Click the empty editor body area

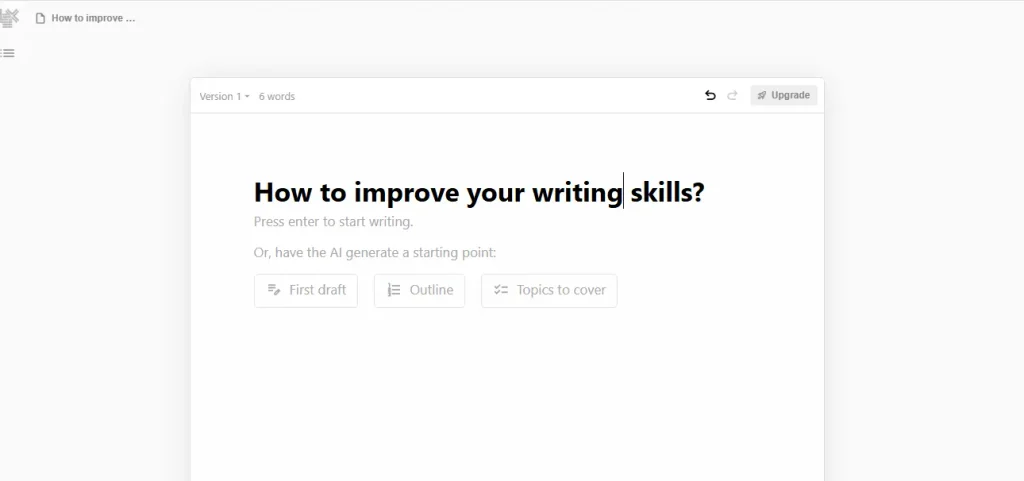coord(507,392)
